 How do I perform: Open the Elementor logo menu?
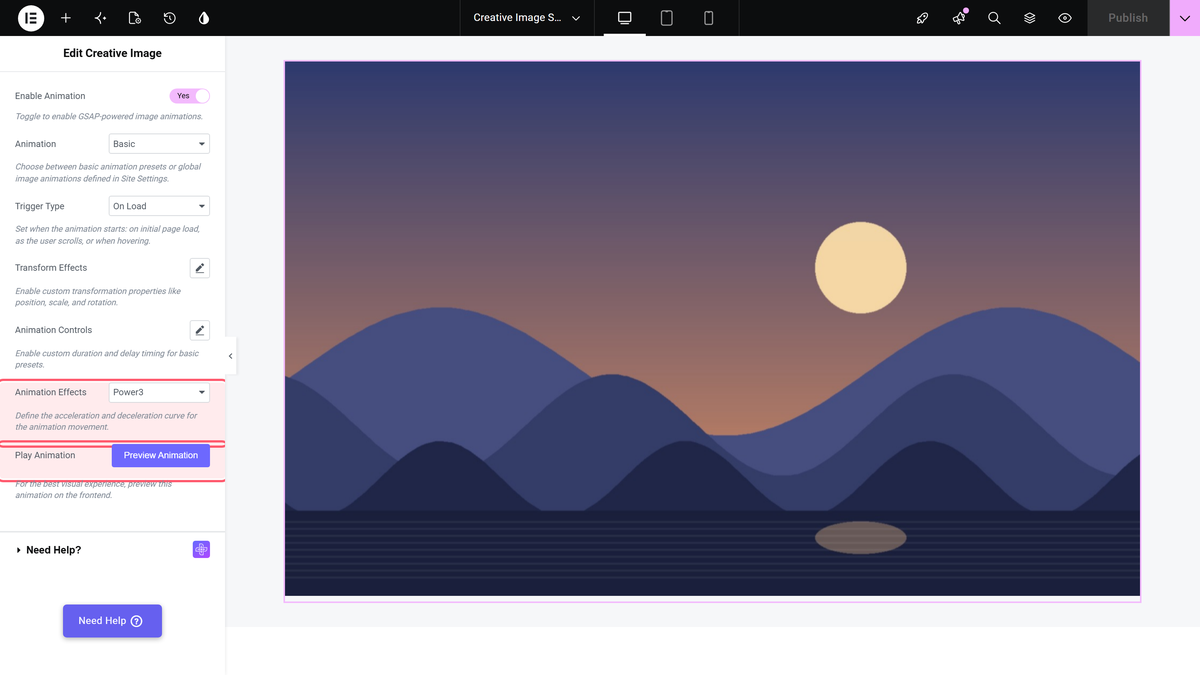click(31, 18)
